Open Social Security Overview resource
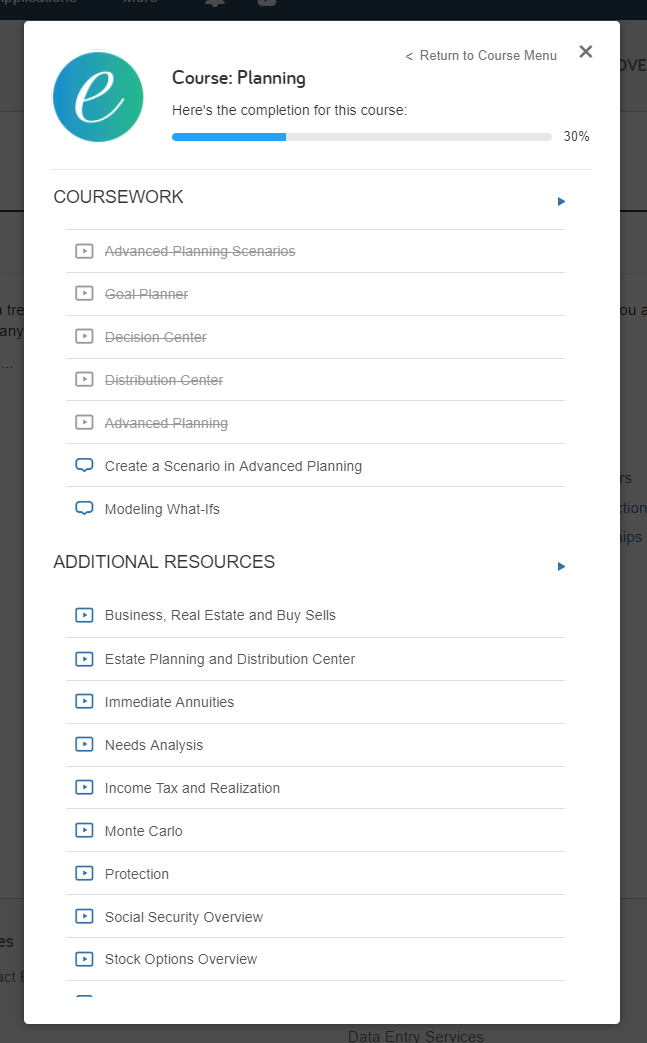Image resolution: width=647 pixels, height=1043 pixels. (x=184, y=917)
